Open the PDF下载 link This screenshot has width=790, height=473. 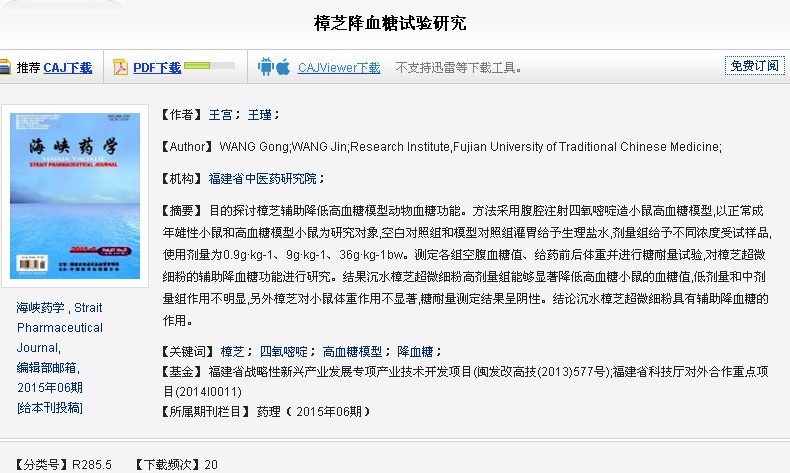157,68
